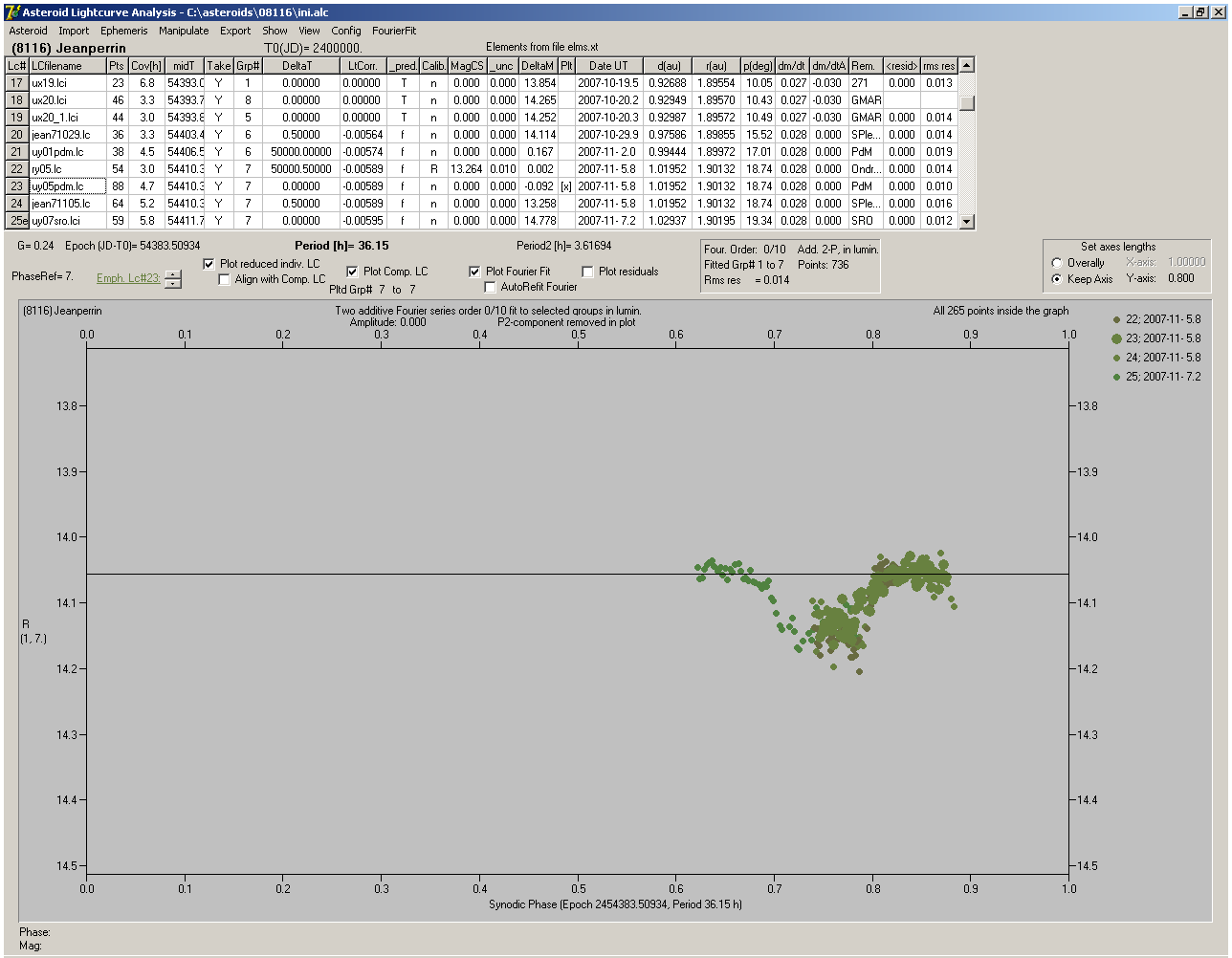Enable AutoRefit Fourier checkbox

pyautogui.click(x=490, y=287)
